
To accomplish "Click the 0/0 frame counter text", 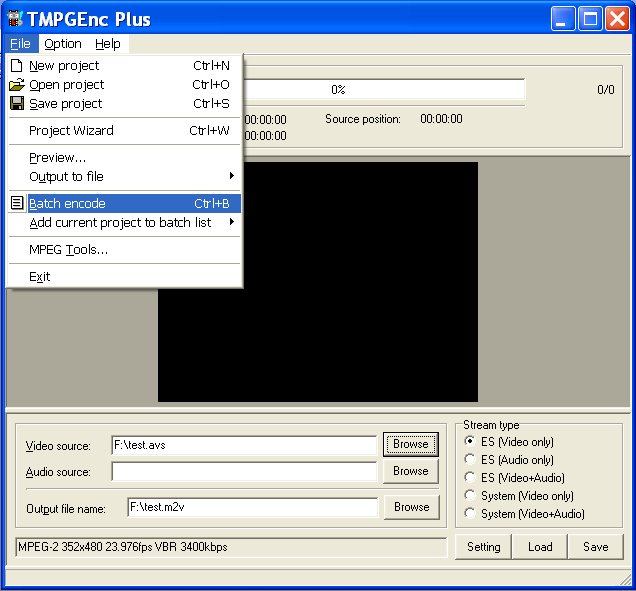I will pyautogui.click(x=606, y=90).
